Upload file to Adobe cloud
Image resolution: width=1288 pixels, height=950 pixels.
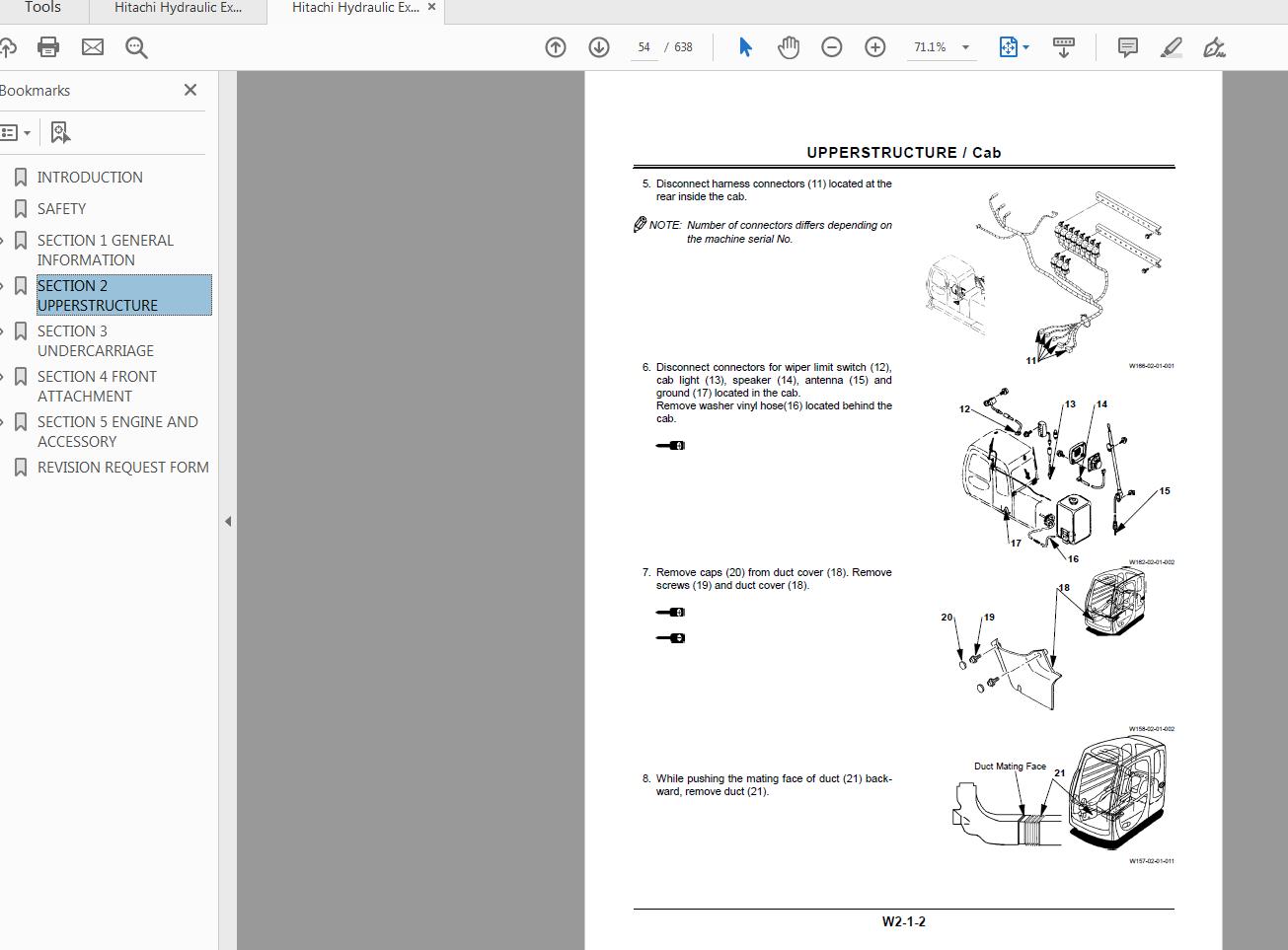(10, 46)
